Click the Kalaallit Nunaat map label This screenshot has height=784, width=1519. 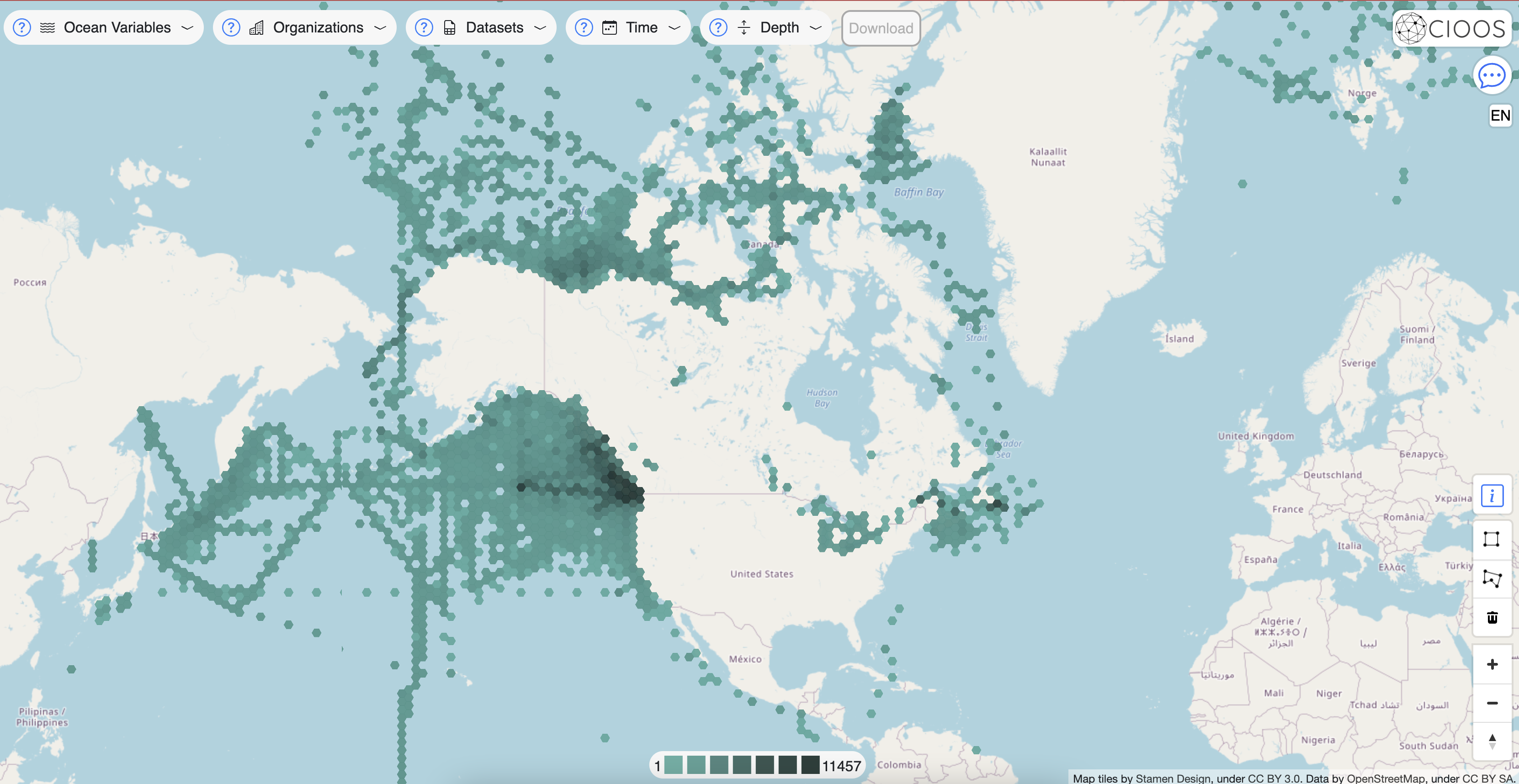click(1048, 157)
